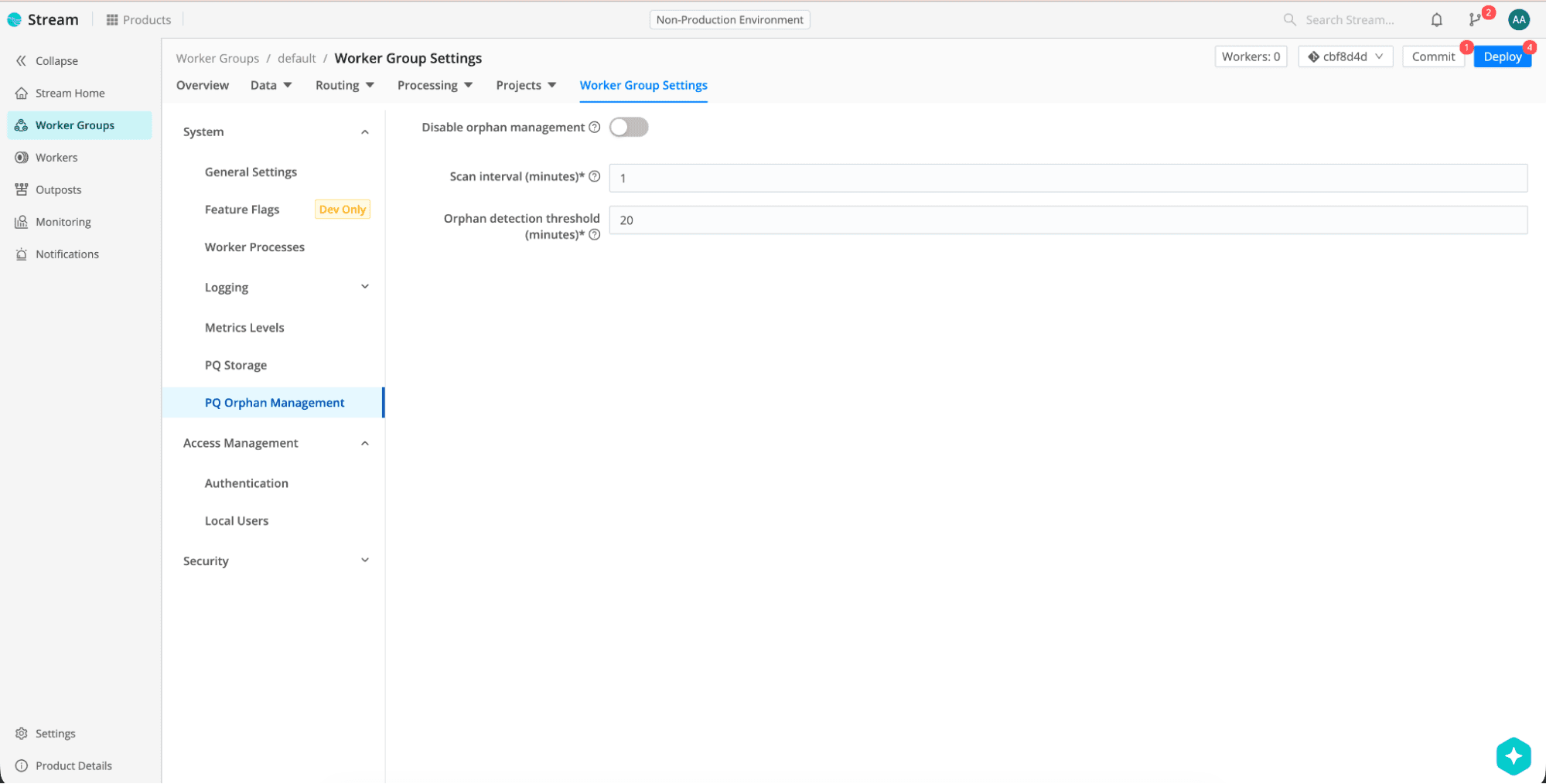
Task: Click the Notifications icon in sidebar
Action: [x=22, y=254]
